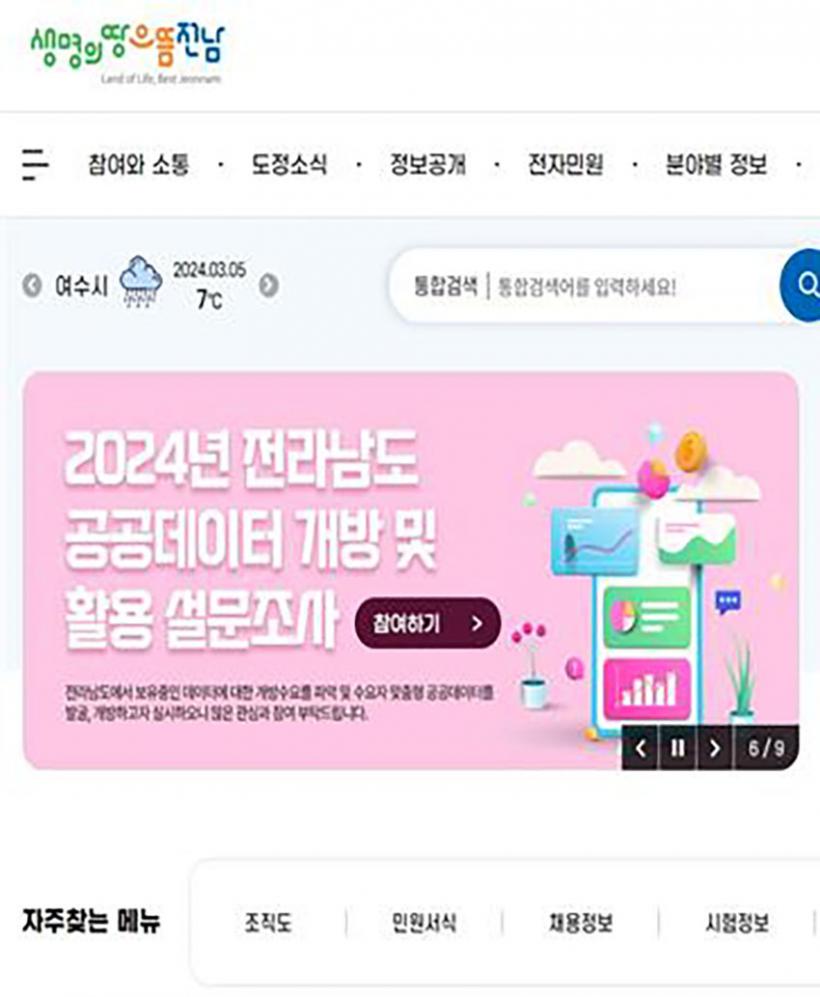Screen dimensions: 820x997
Task: Open the 채용정보 quick link
Action: [580, 923]
